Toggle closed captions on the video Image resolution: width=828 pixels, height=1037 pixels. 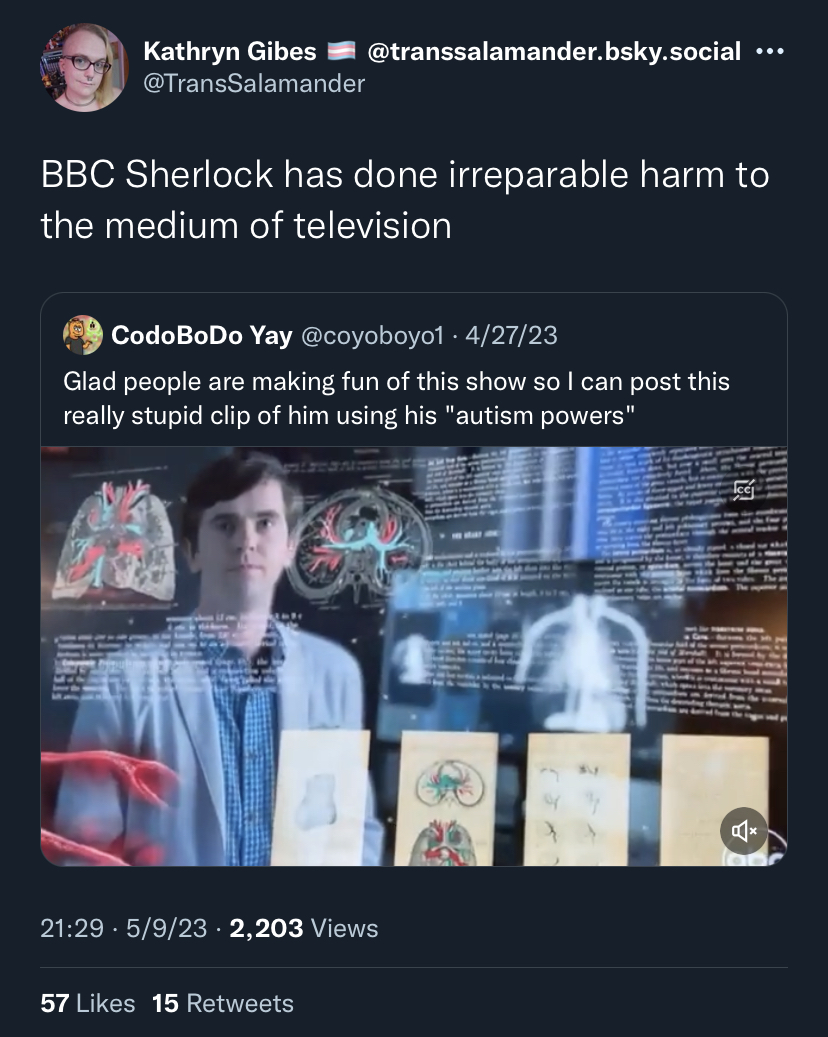click(744, 490)
